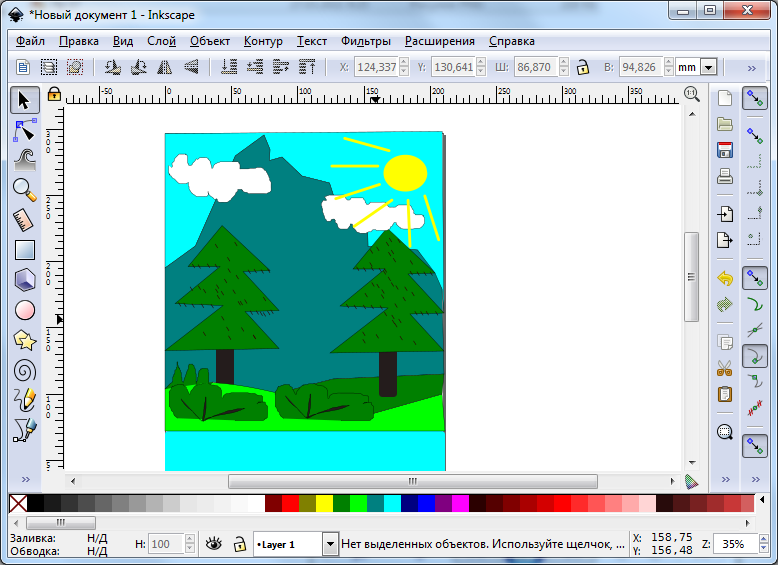The width and height of the screenshot is (778, 565).
Task: Raise selection one step
Action: pyautogui.click(x=281, y=67)
